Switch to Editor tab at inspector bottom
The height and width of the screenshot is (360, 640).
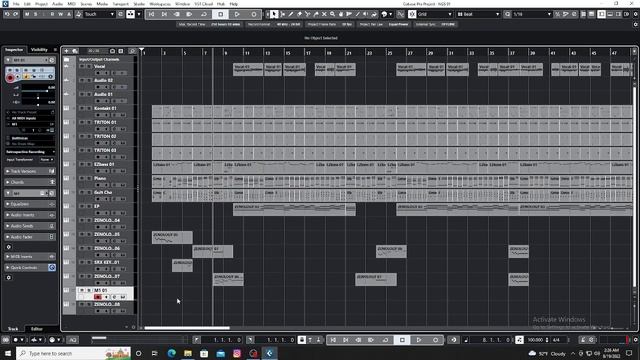37,329
